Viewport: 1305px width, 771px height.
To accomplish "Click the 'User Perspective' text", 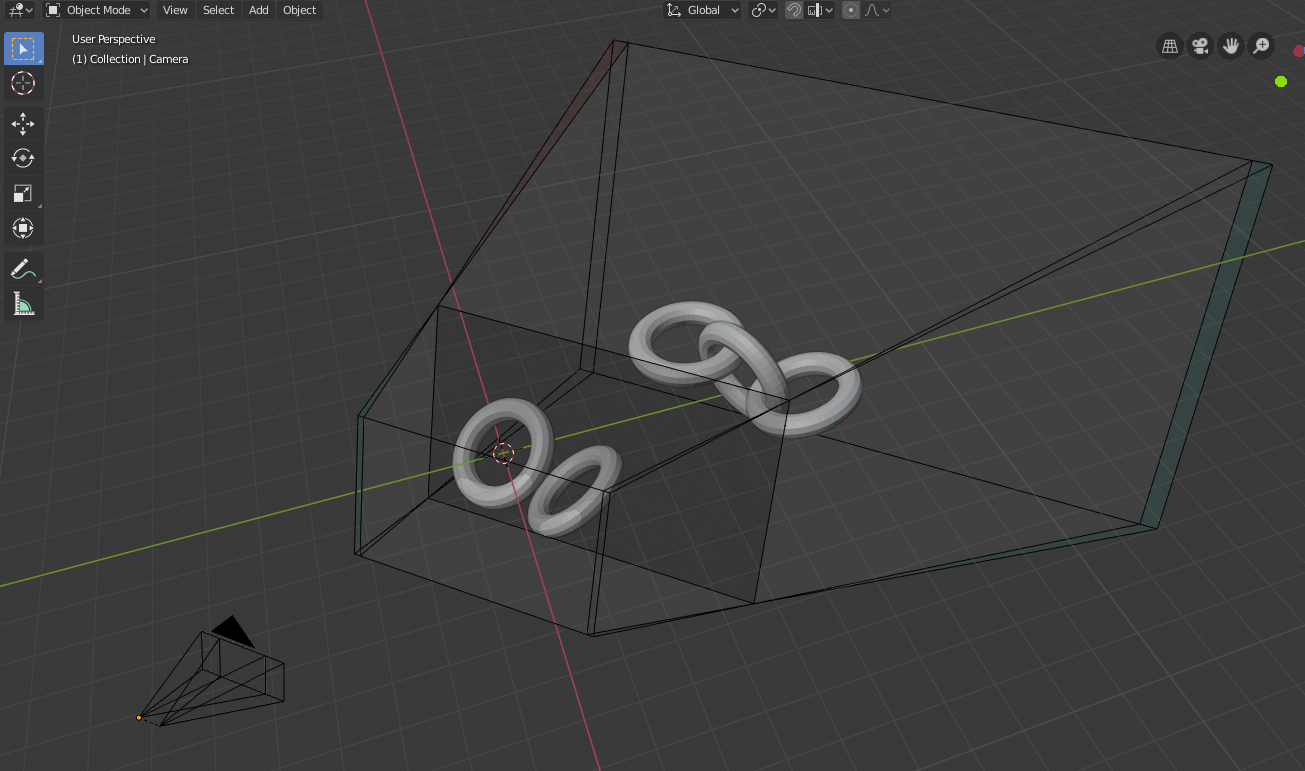I will 114,39.
